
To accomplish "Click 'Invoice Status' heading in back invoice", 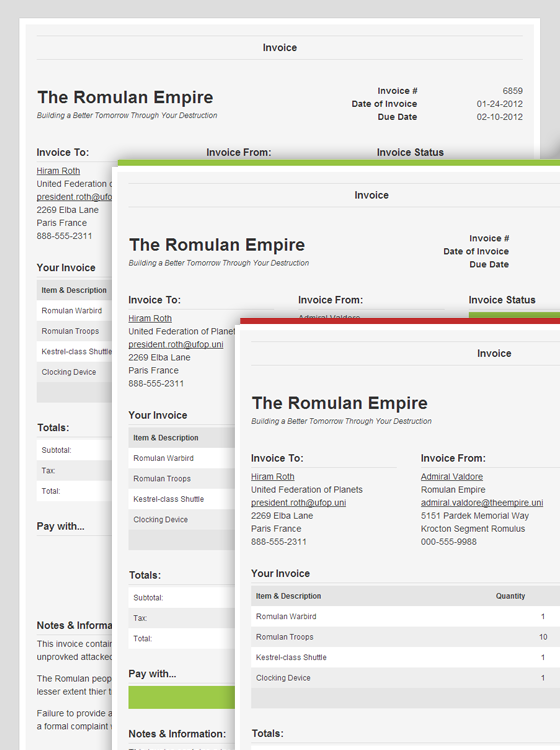I will (410, 153).
